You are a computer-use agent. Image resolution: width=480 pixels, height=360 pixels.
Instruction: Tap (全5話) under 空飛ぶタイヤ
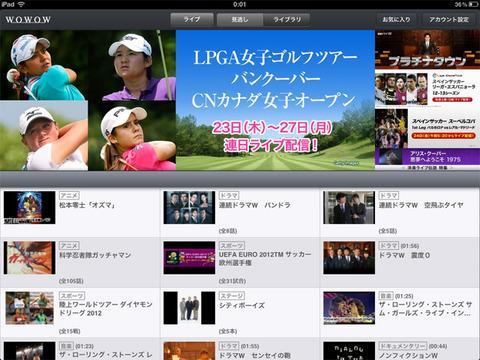[388, 231]
